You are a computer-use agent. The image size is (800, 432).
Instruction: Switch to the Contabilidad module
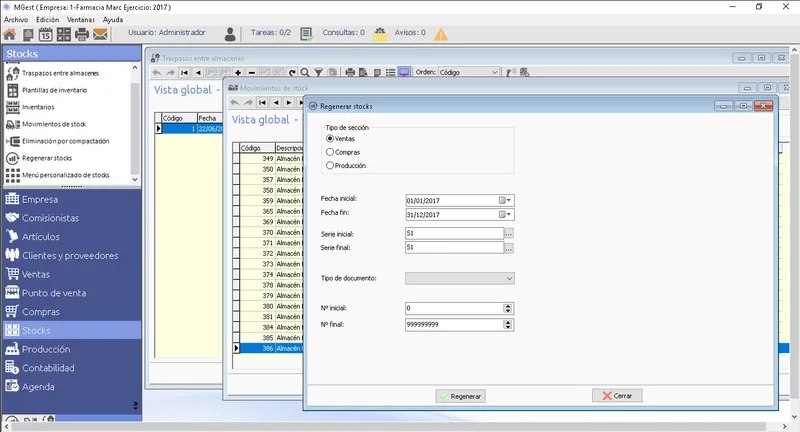(x=71, y=368)
